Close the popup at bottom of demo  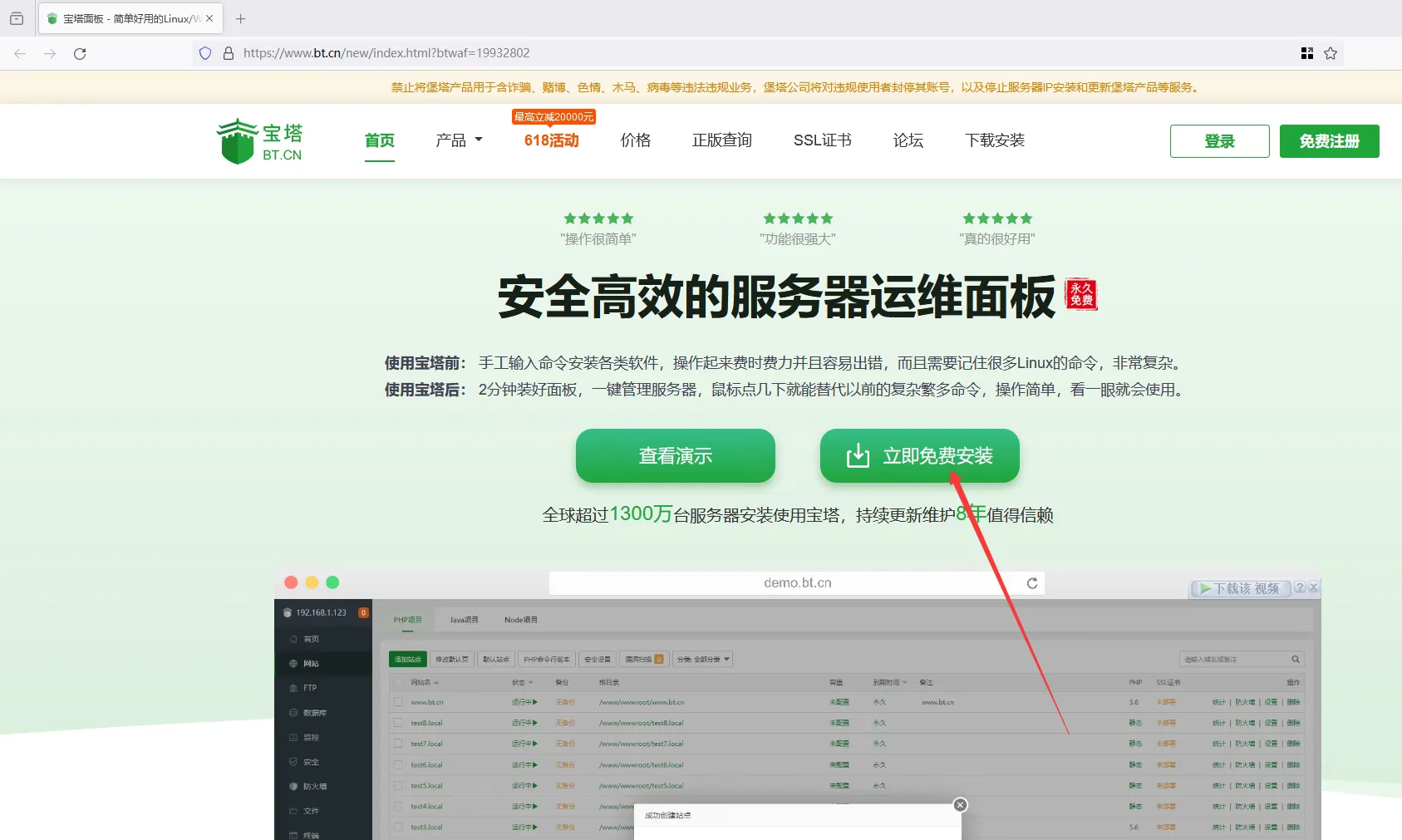click(x=960, y=804)
